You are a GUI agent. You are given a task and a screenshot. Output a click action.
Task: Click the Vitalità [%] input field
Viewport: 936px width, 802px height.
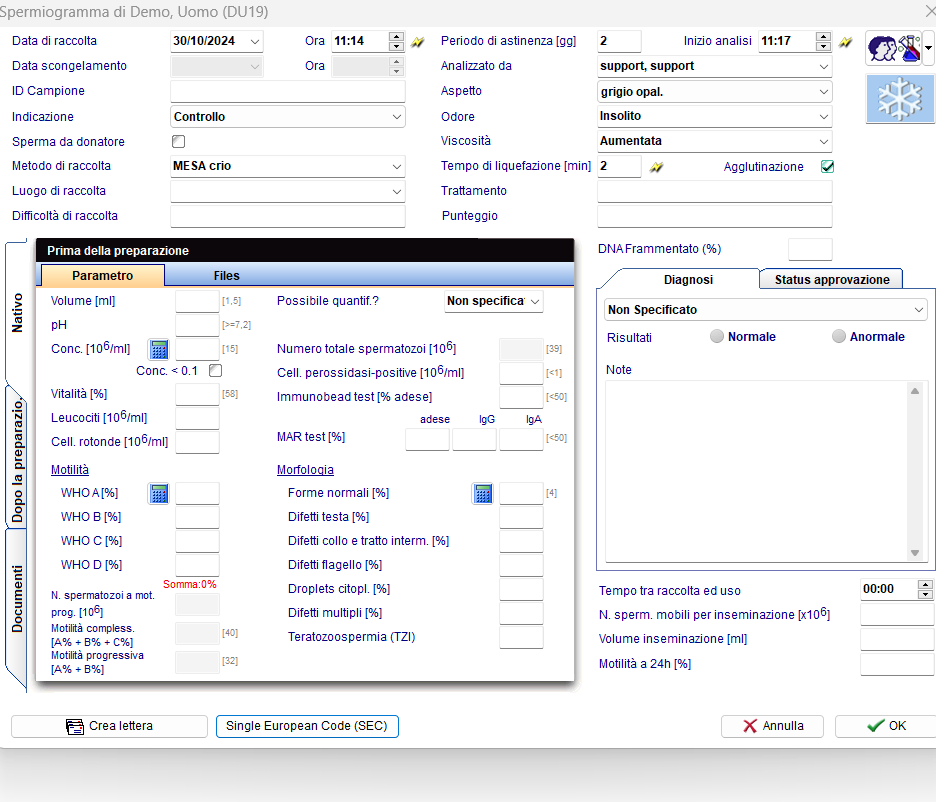(197, 394)
